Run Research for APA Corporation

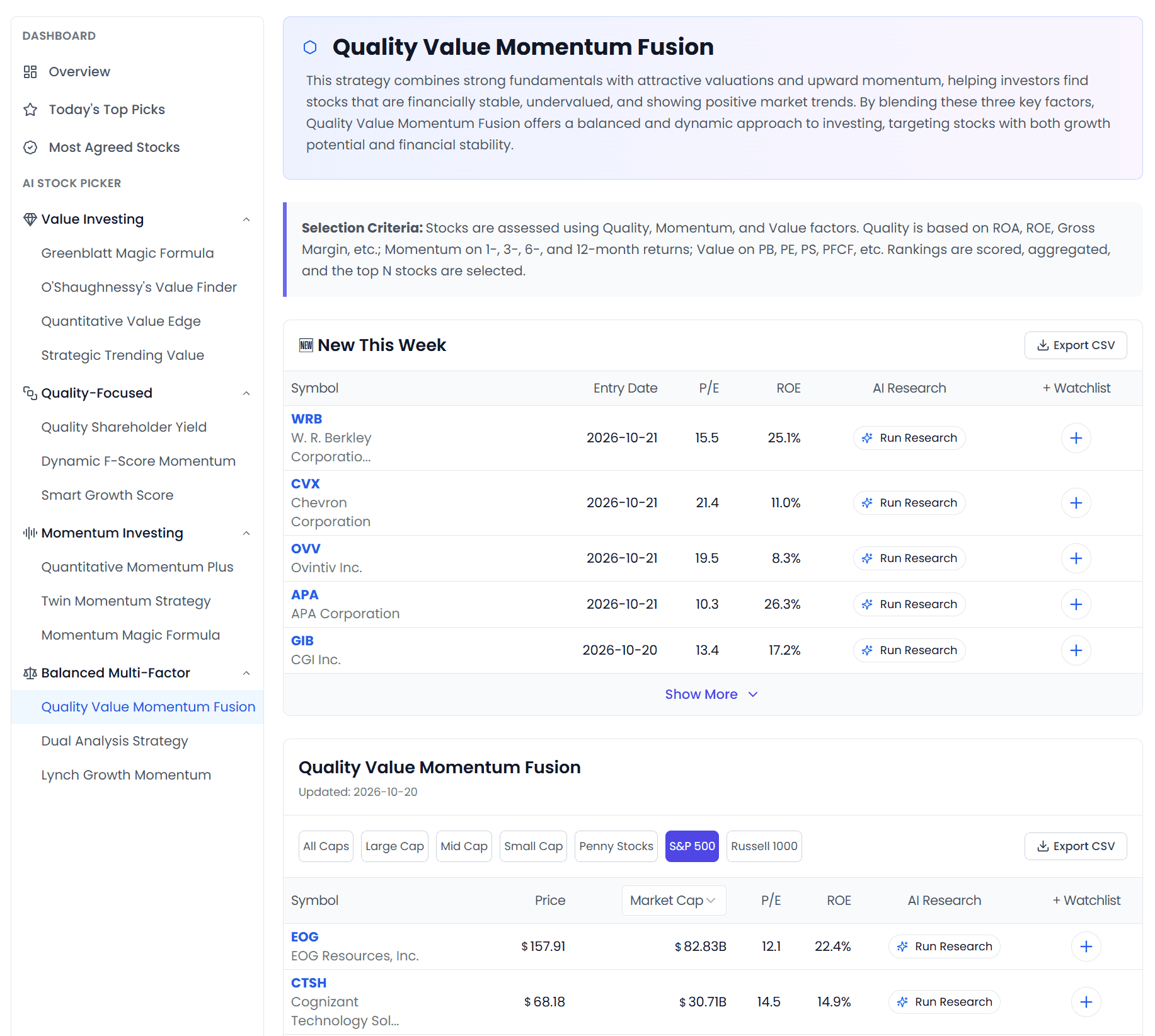(x=909, y=604)
